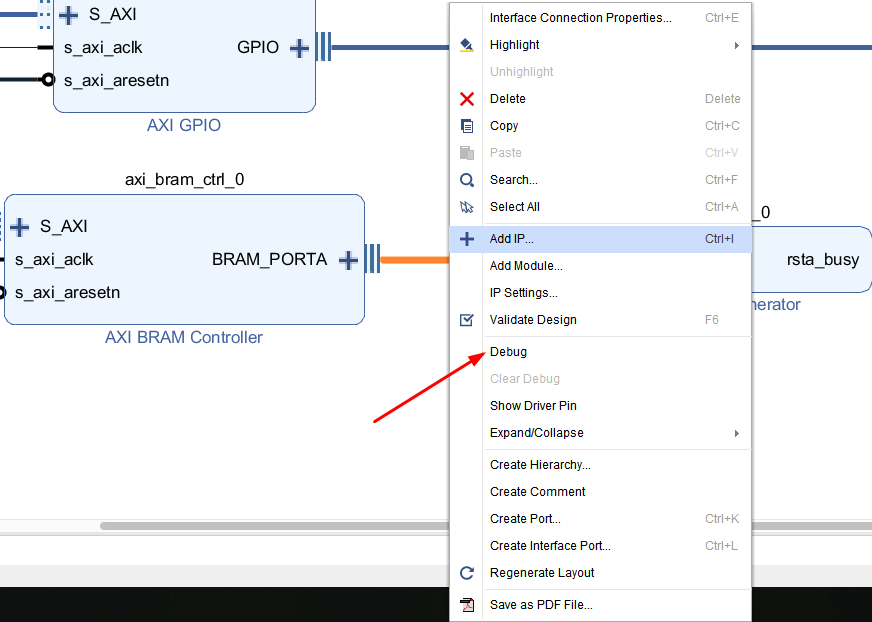The height and width of the screenshot is (622, 872).
Task: Expand S_AXI pins on axi_bram_ctrl_0
Action: [20, 226]
